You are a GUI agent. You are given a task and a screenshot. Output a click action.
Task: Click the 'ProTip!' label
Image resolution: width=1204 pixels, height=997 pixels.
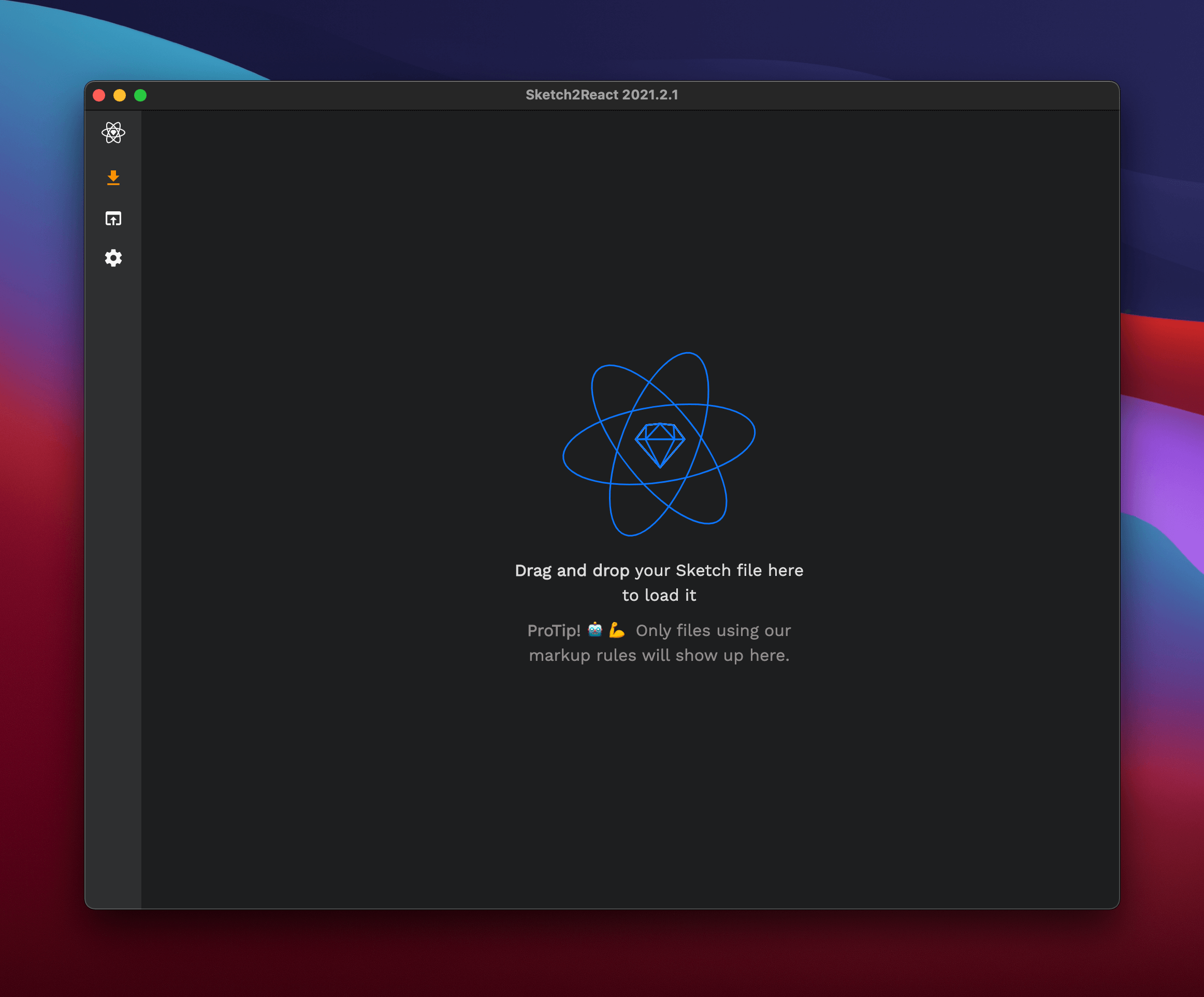click(x=554, y=631)
